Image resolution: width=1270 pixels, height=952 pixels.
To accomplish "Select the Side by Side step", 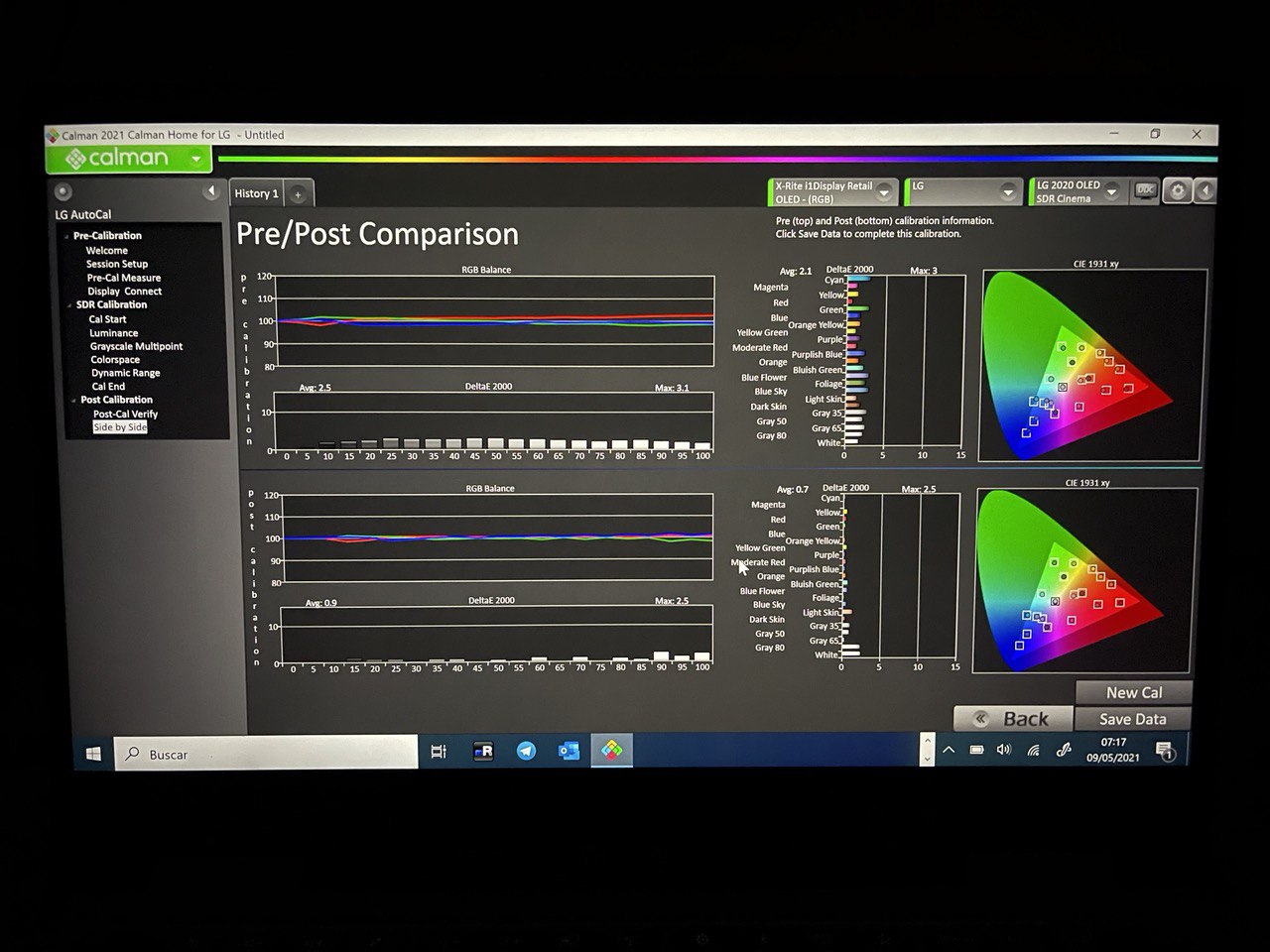I will click(x=120, y=427).
